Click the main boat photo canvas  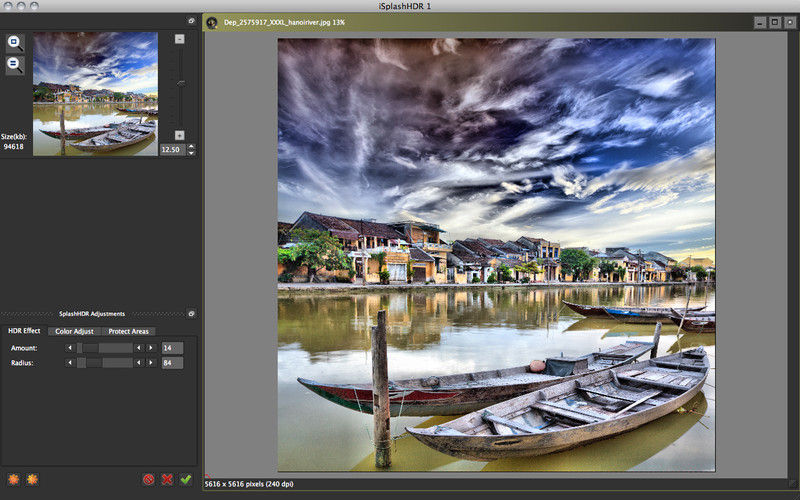point(496,255)
